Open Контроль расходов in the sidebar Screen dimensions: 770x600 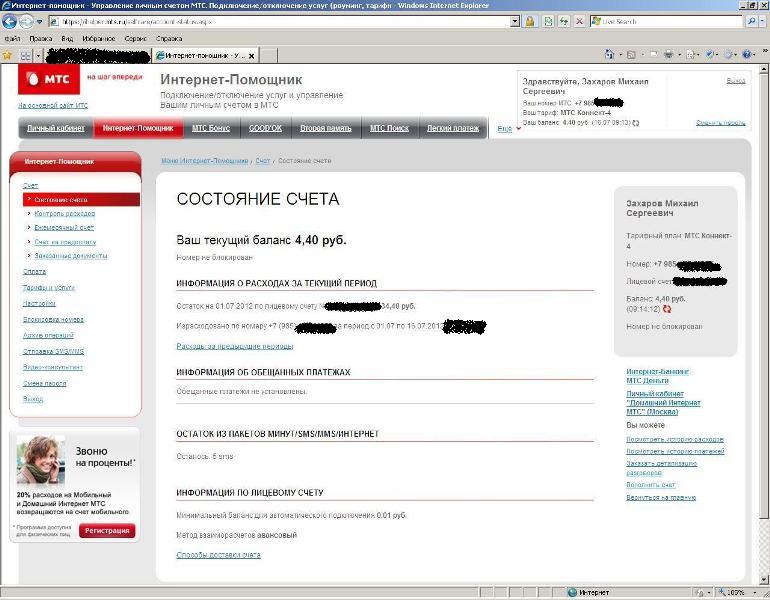click(x=64, y=214)
